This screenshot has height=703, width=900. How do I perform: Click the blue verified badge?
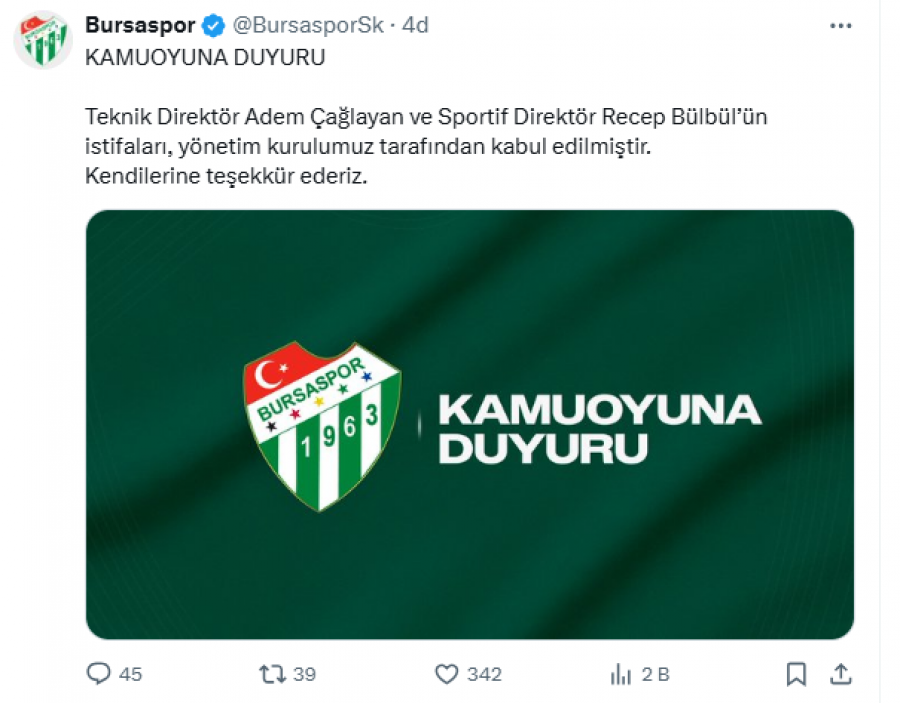(x=214, y=26)
